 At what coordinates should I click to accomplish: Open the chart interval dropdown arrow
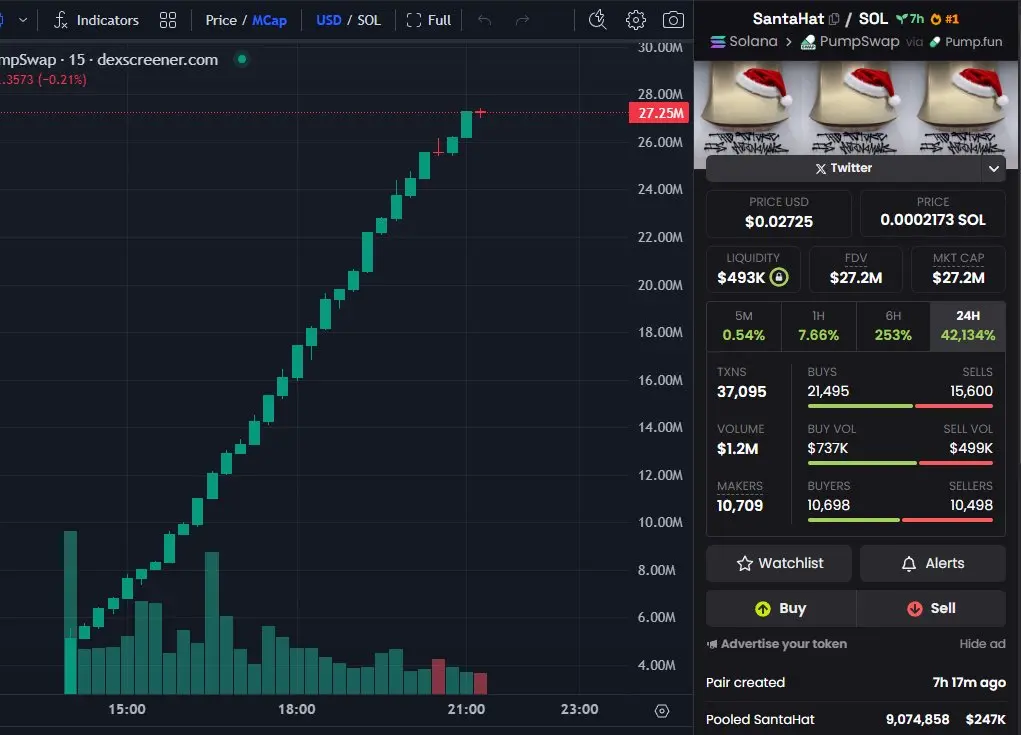pyautogui.click(x=23, y=20)
